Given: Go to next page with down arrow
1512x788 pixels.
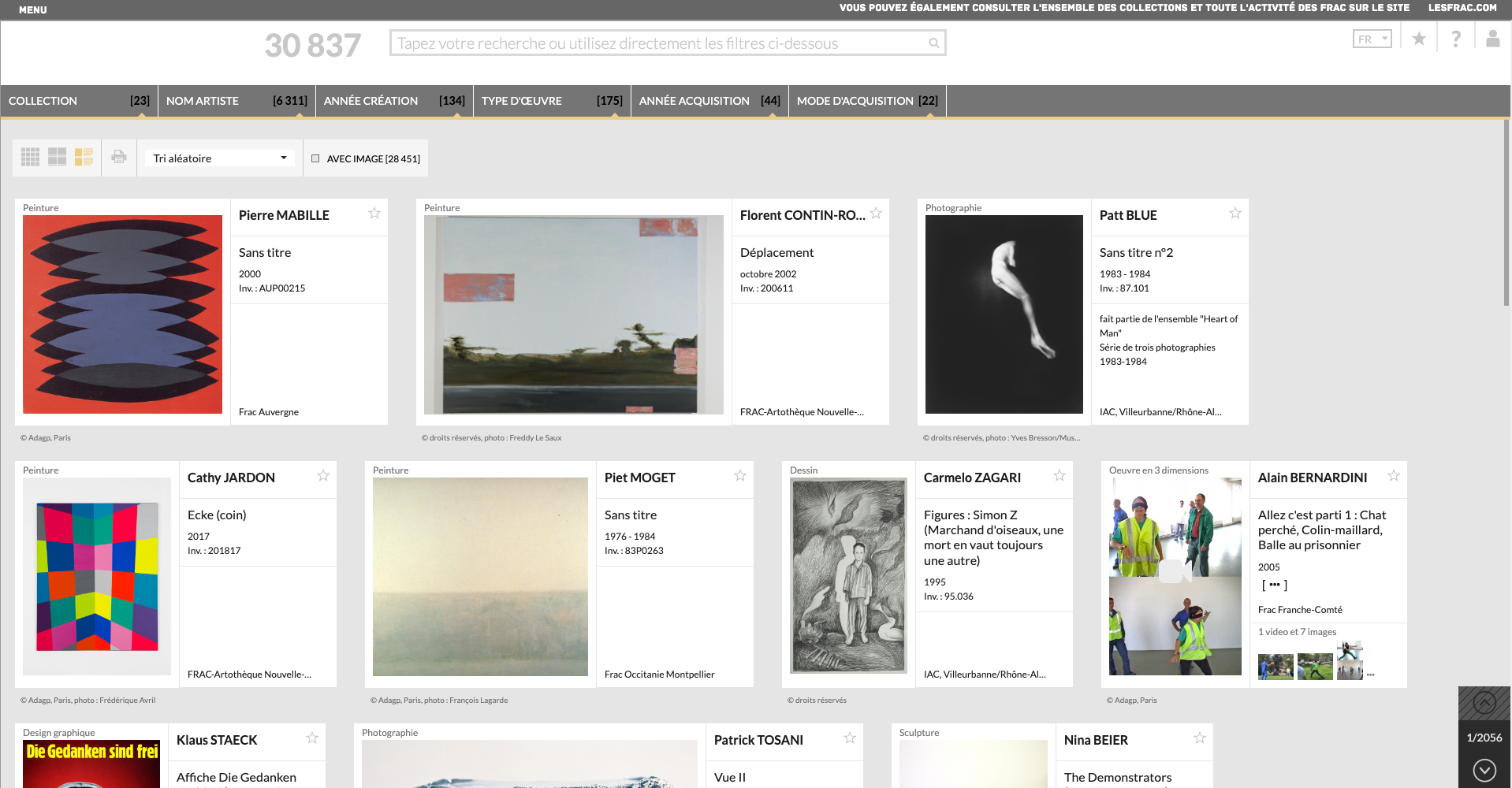Looking at the screenshot, I should [x=1484, y=770].
